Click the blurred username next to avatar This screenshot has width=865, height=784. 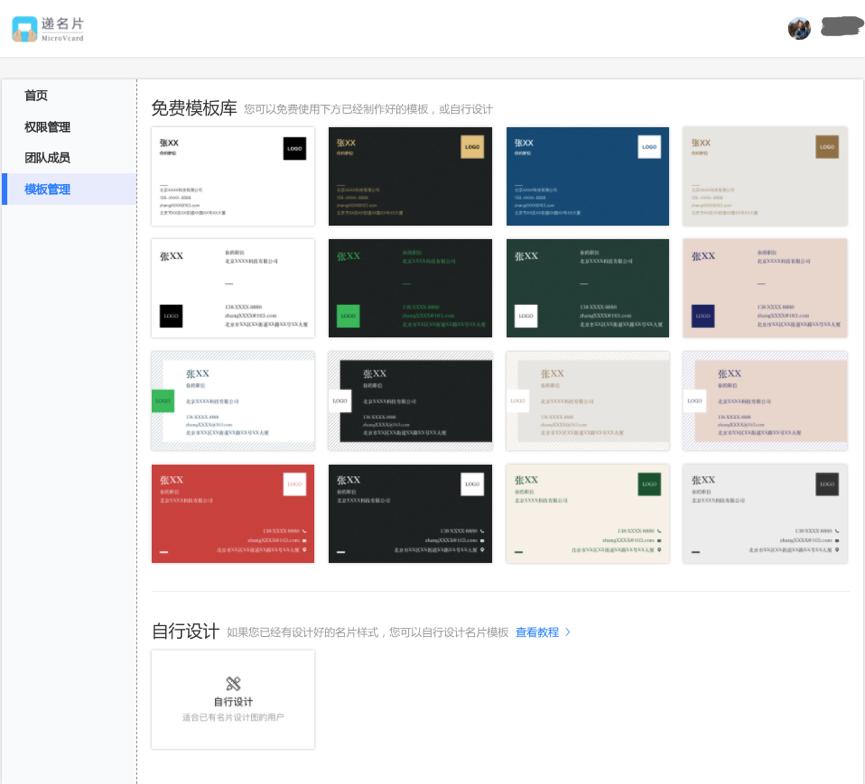pyautogui.click(x=842, y=26)
